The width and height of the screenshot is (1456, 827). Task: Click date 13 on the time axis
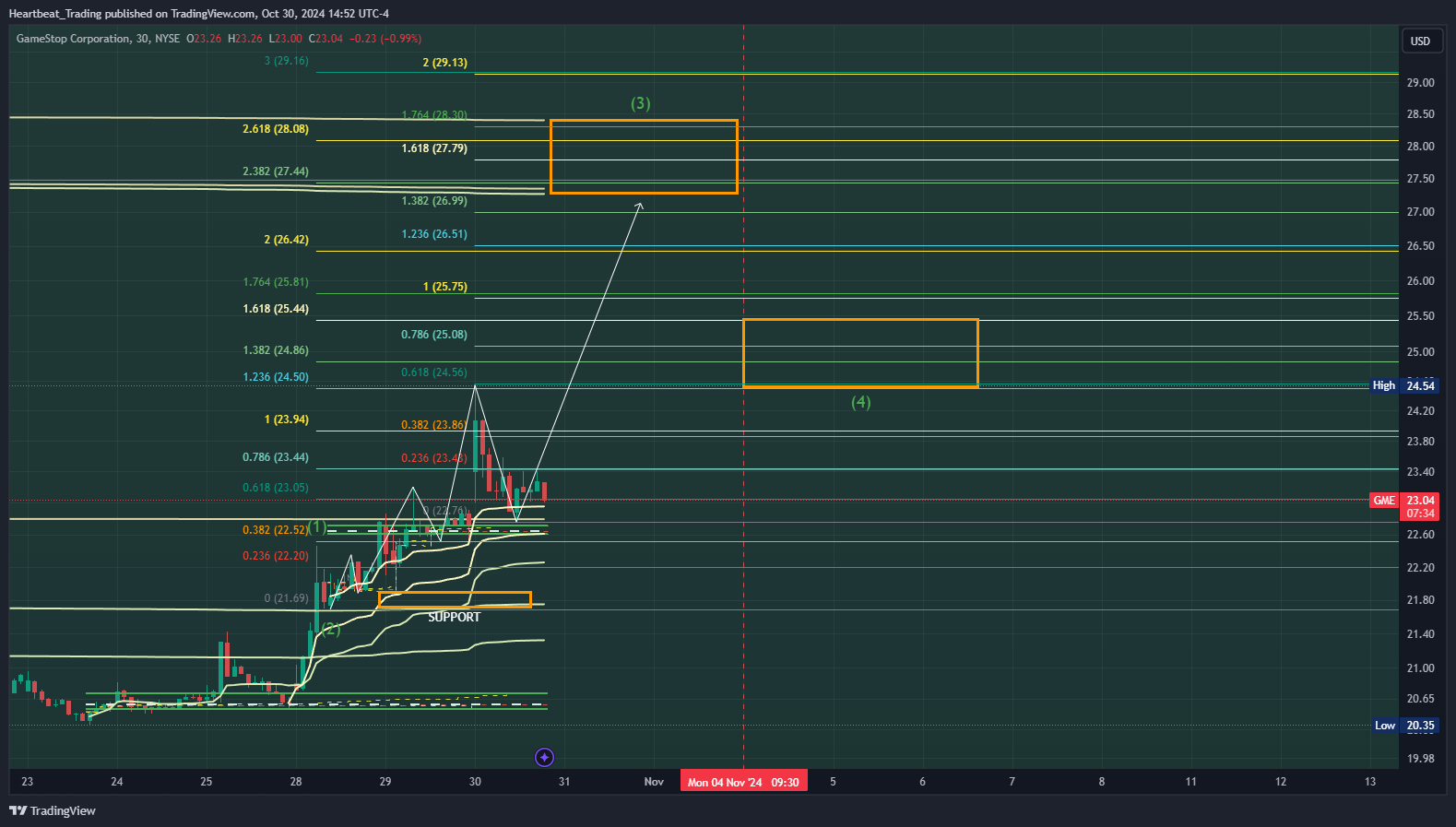[1370, 782]
